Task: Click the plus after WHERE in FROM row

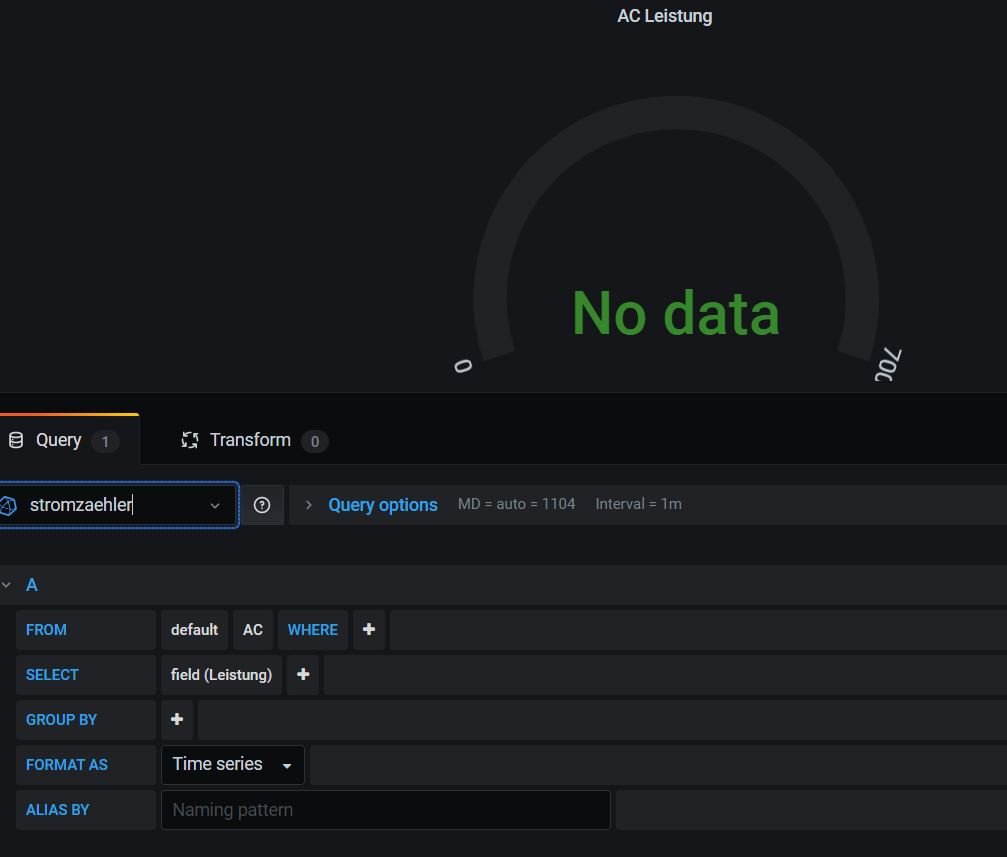Action: coord(369,630)
